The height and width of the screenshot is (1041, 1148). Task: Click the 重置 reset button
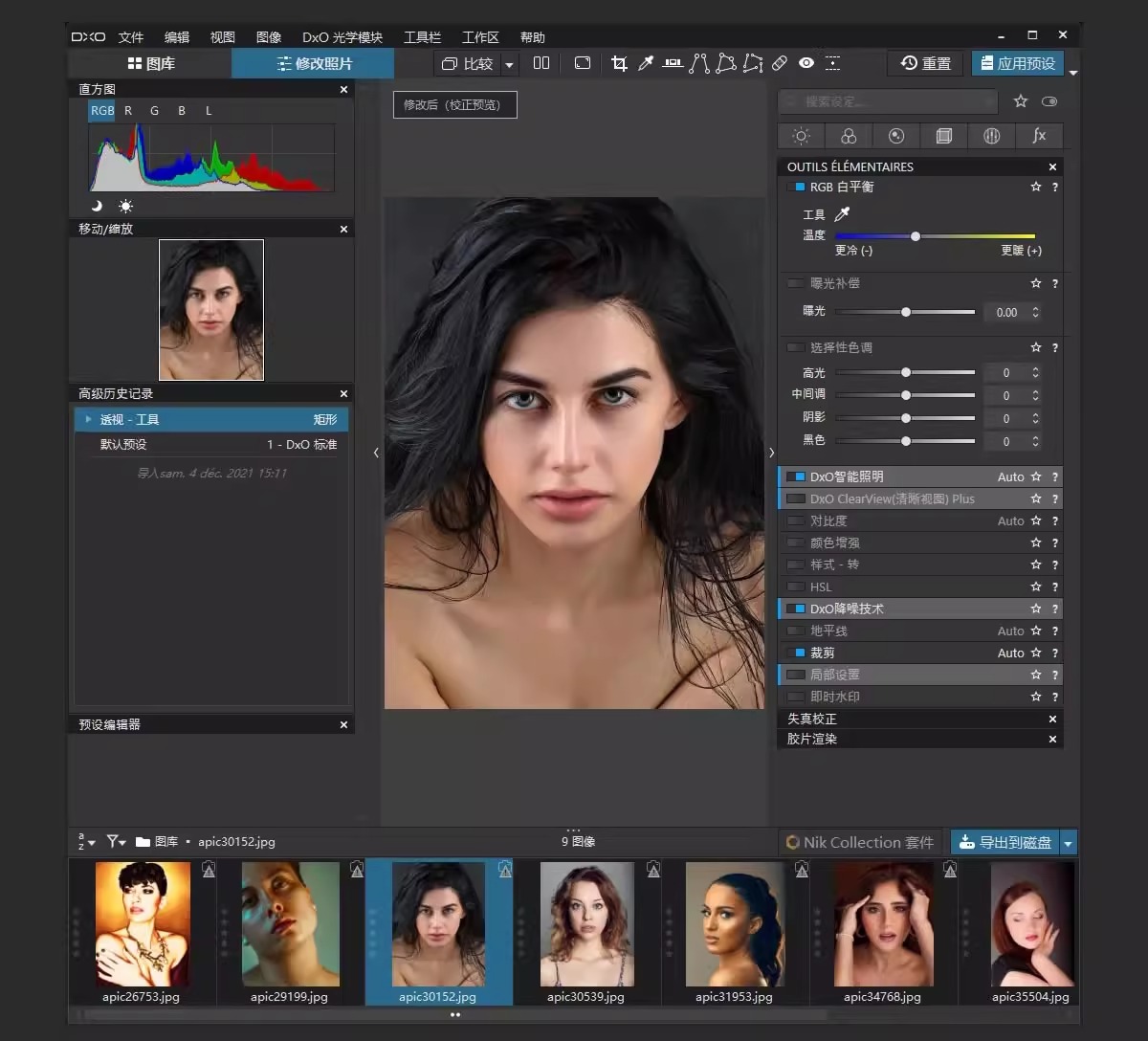[x=926, y=63]
